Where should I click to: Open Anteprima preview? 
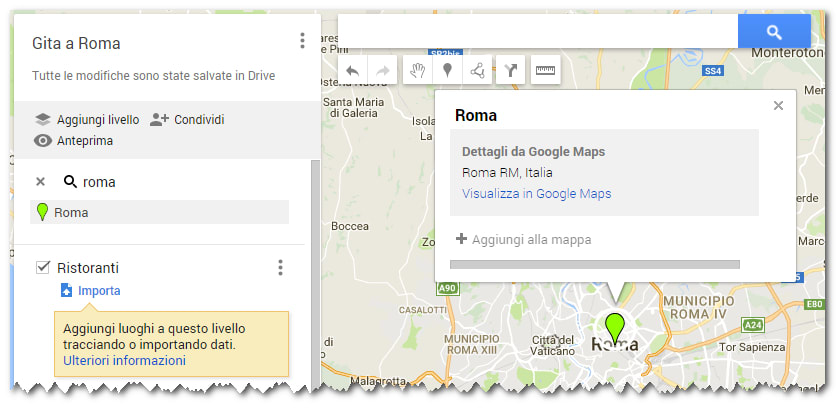click(x=74, y=141)
